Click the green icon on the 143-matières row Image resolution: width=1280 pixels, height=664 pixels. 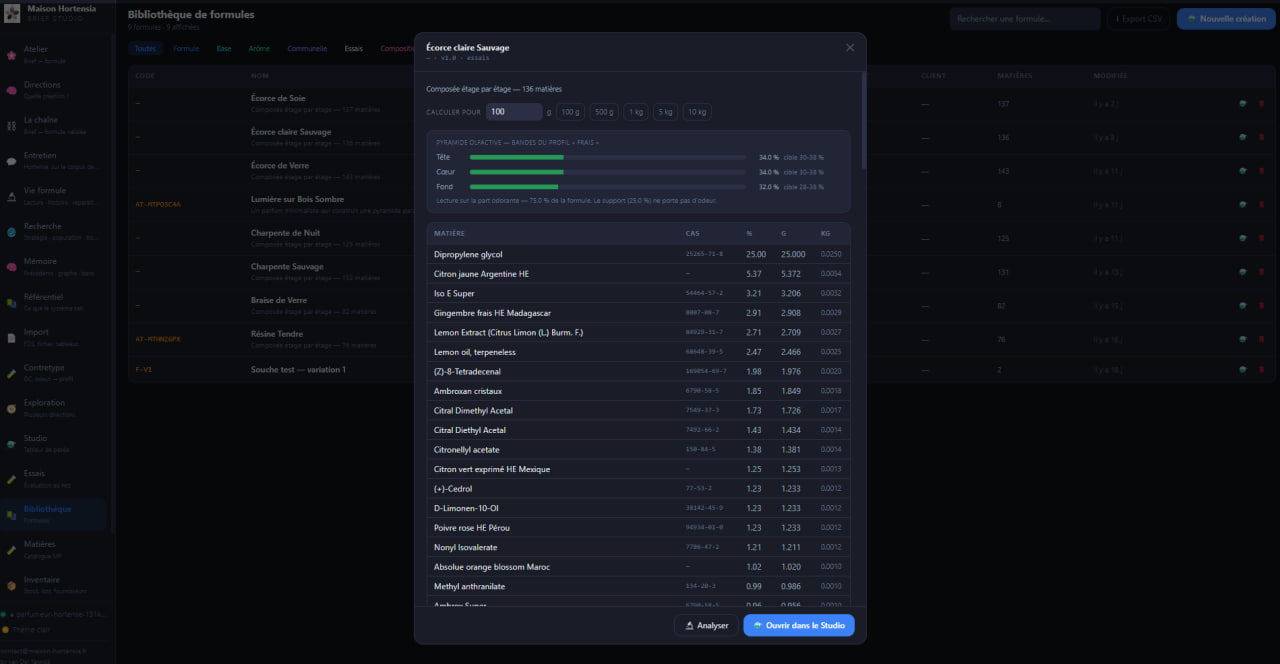[1242, 171]
